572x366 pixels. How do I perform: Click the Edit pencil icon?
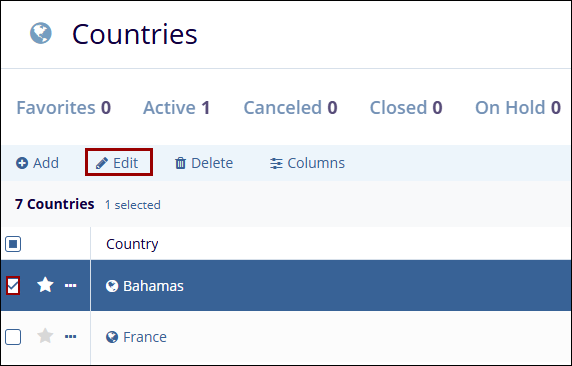pyautogui.click(x=102, y=163)
